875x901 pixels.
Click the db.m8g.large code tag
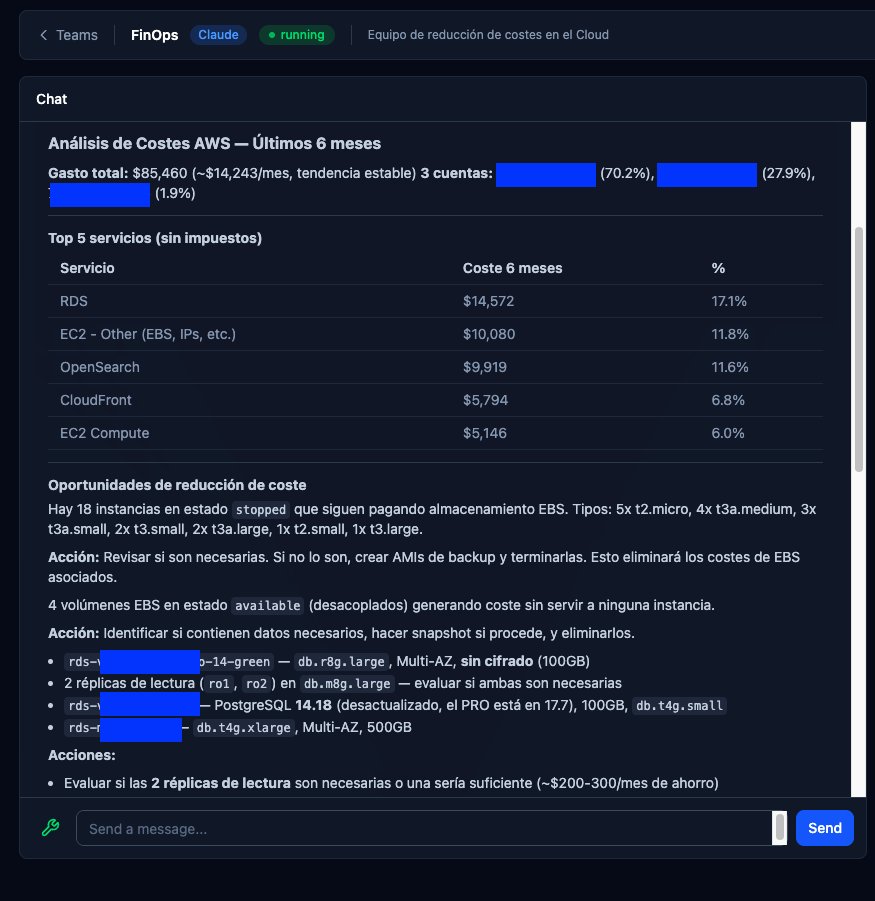pos(347,684)
